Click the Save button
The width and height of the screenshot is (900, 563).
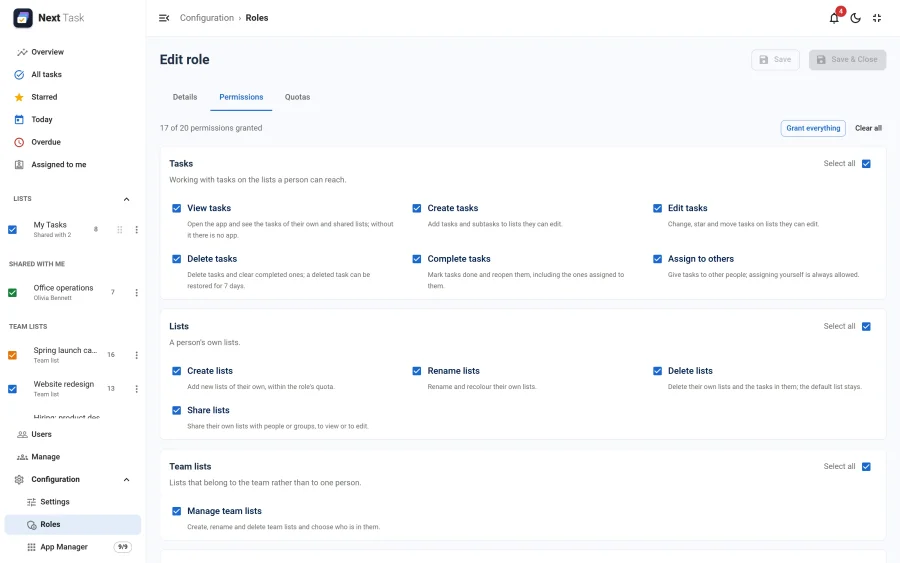click(x=775, y=60)
